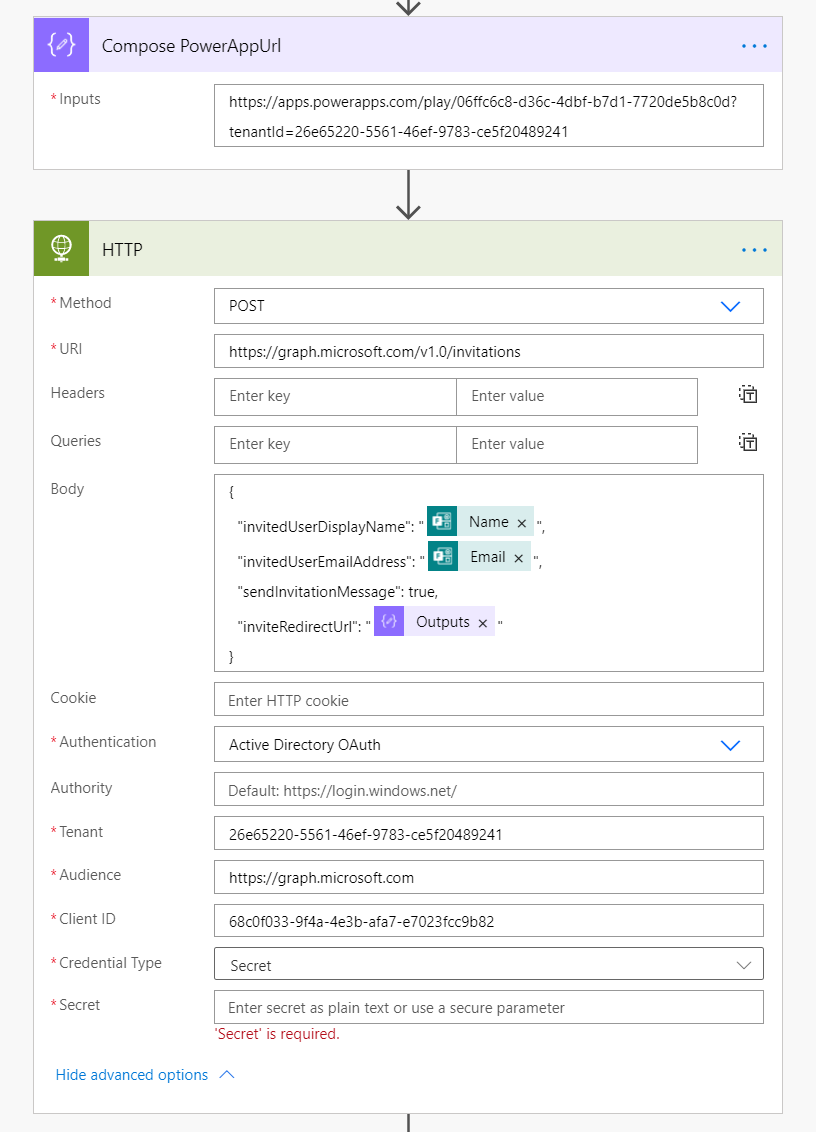Switch Queries to text mode icon
The width and height of the screenshot is (819, 1132).
(x=748, y=443)
